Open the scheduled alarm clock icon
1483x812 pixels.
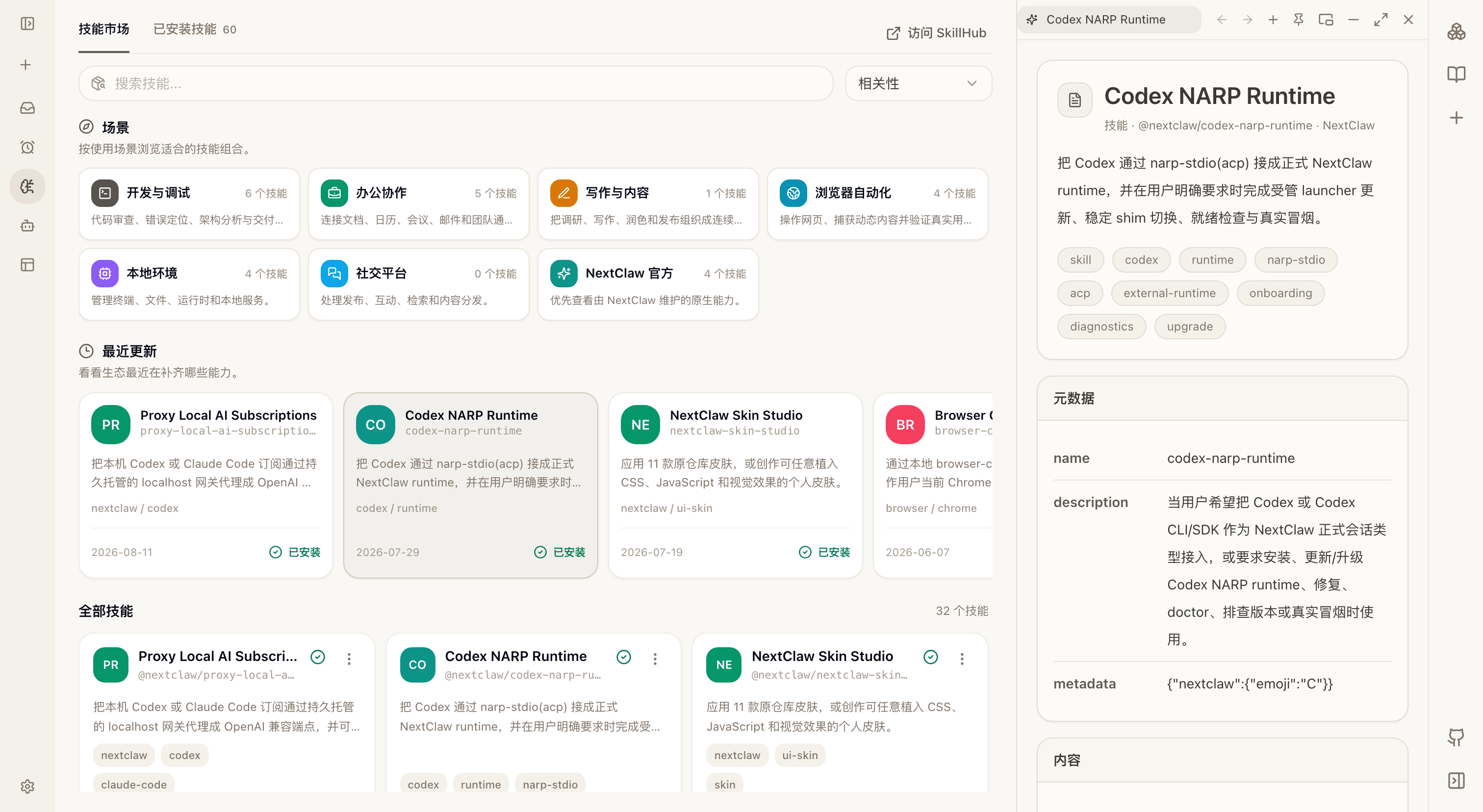(27, 147)
